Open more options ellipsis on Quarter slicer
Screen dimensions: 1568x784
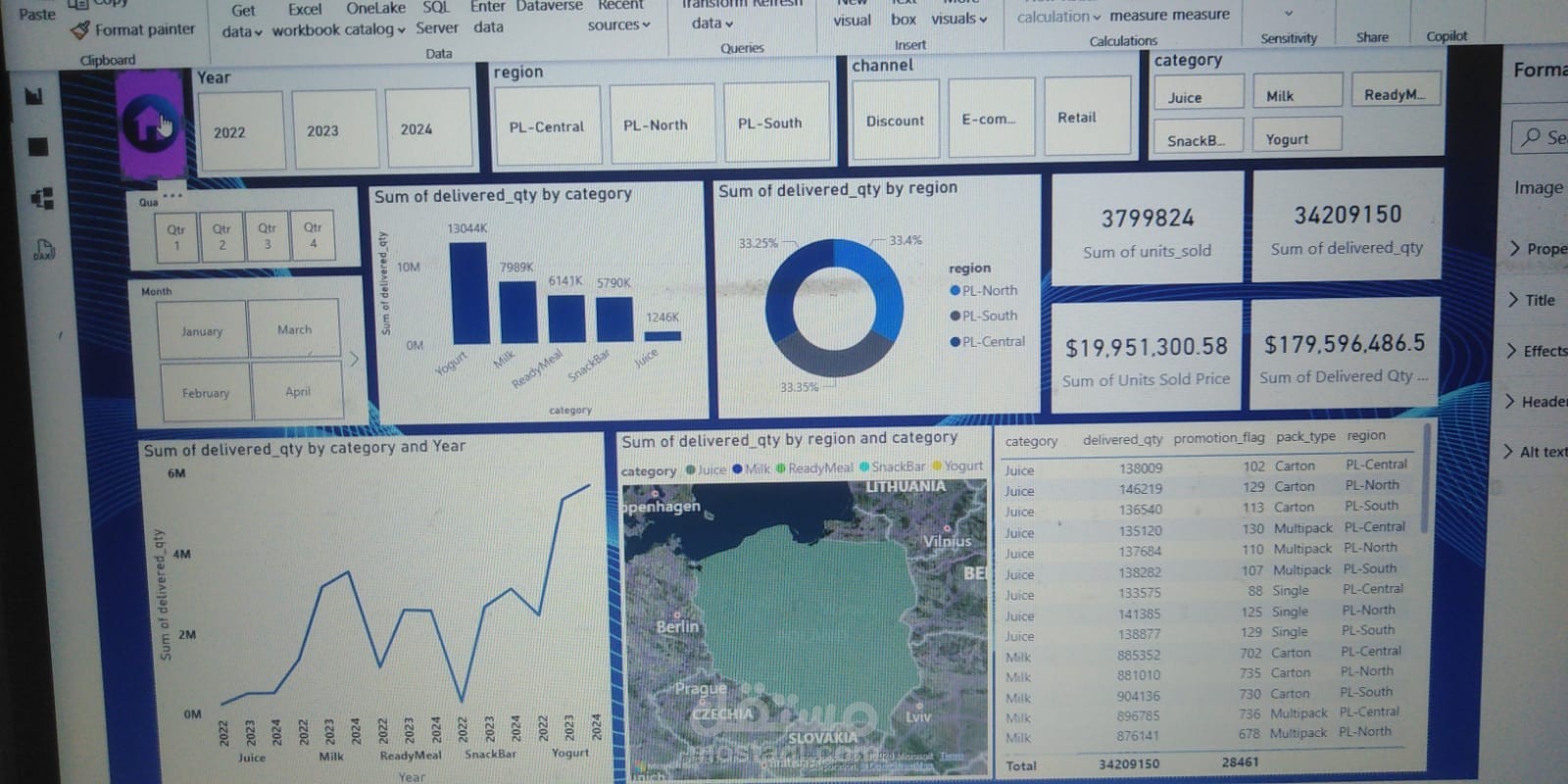(172, 196)
